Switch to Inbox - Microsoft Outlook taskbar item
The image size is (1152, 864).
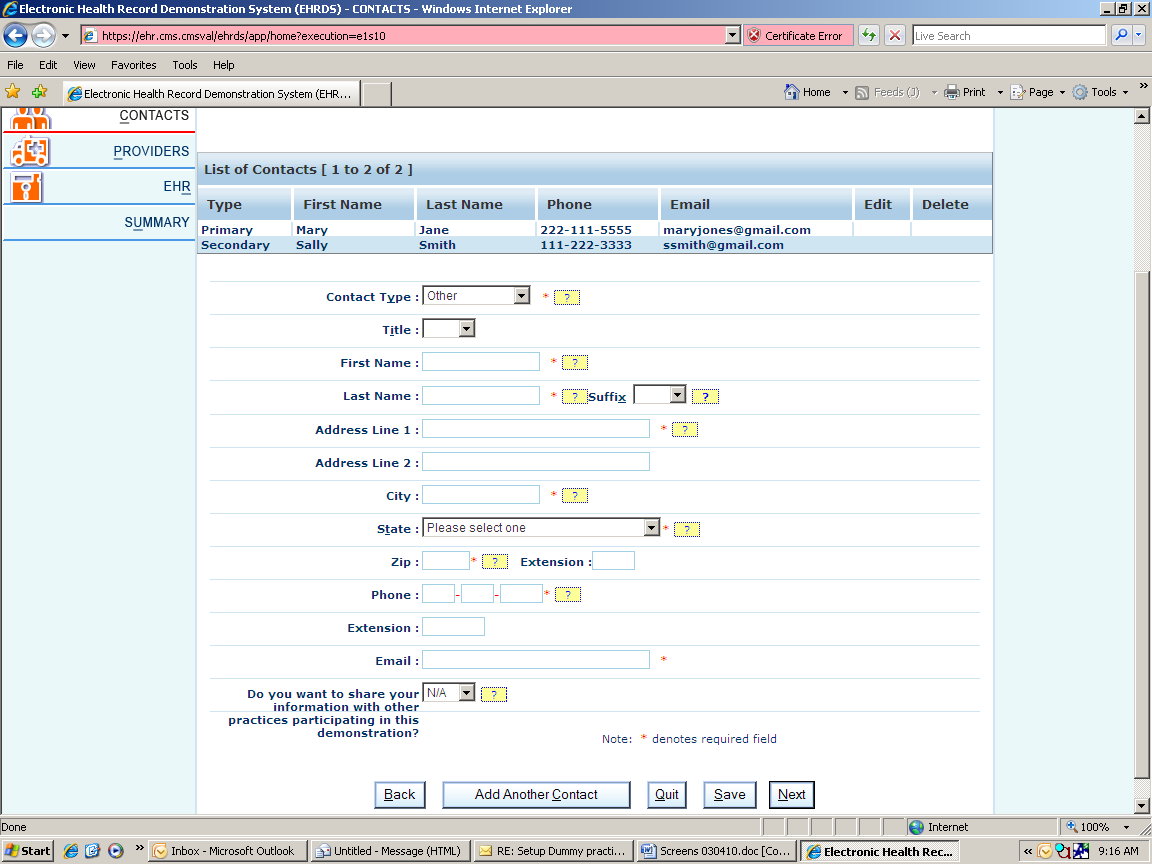click(x=227, y=851)
